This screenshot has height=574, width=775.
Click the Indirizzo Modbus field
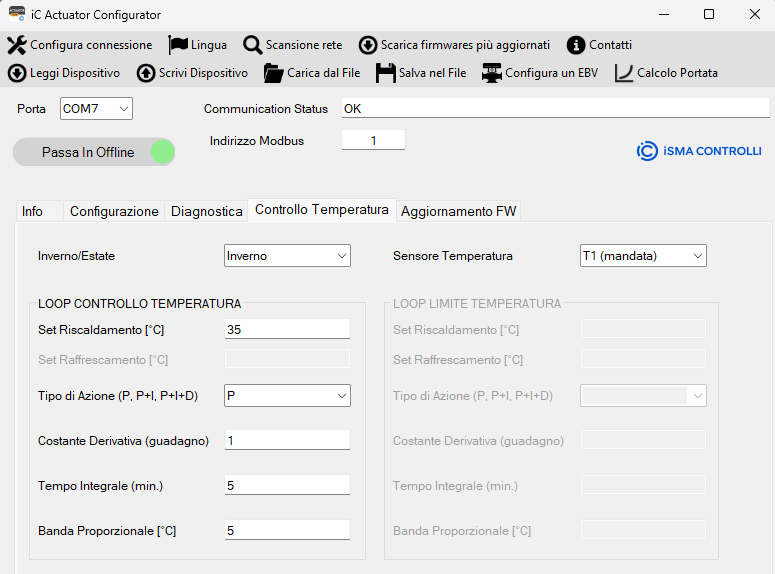pyautogui.click(x=374, y=140)
